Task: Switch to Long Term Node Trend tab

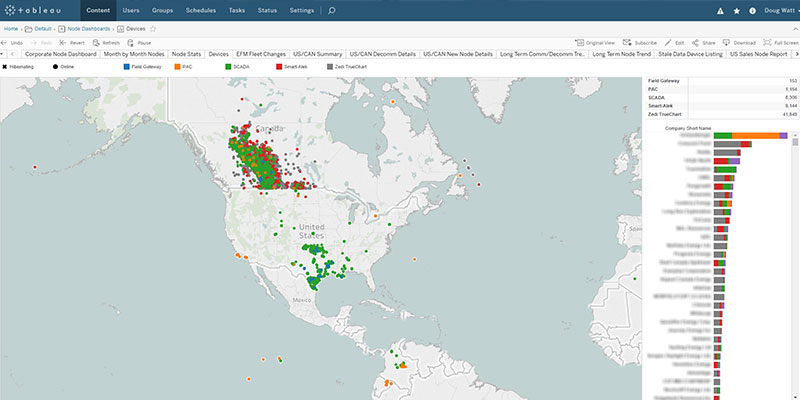Action: (x=621, y=54)
